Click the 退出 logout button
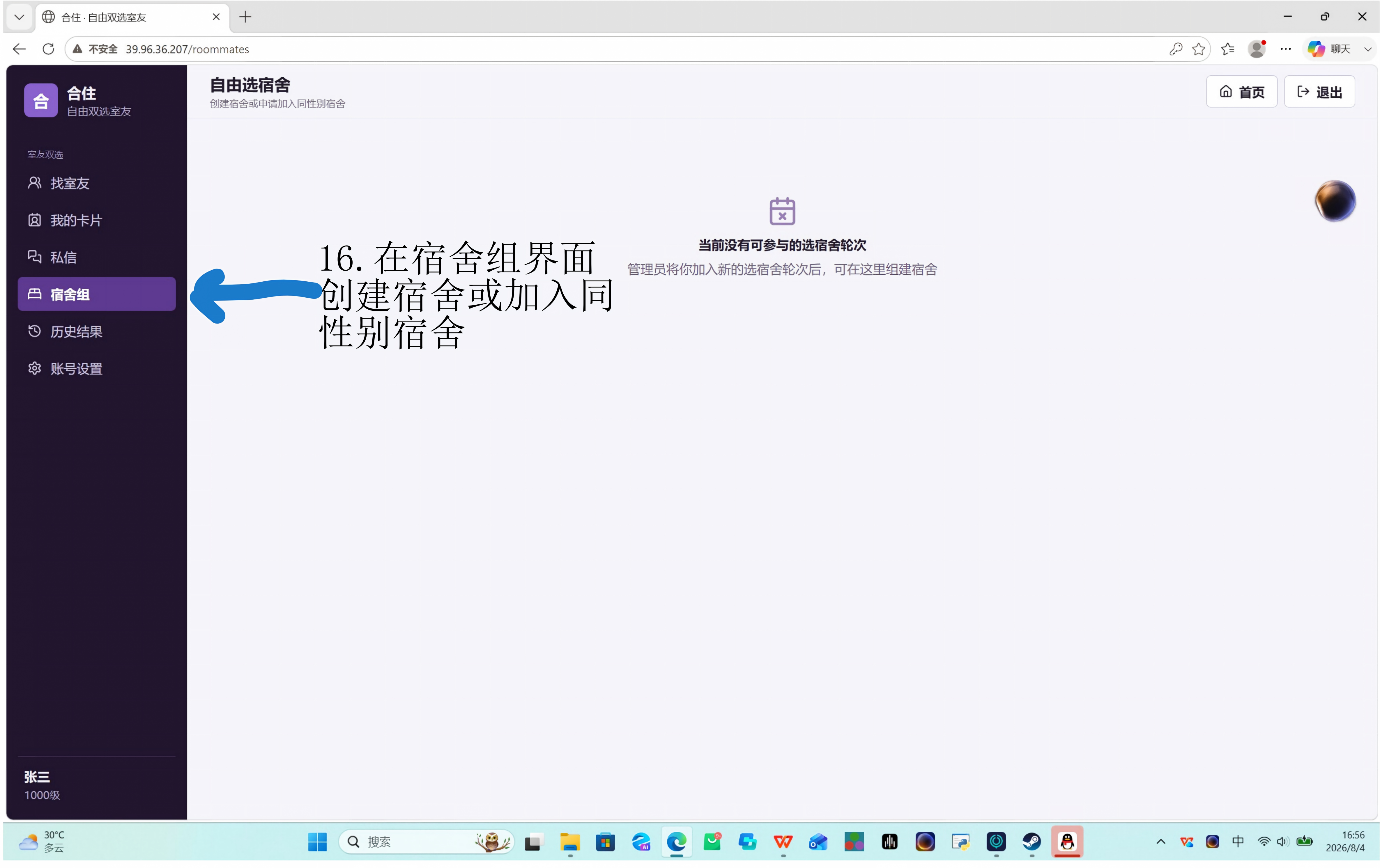 click(1319, 92)
